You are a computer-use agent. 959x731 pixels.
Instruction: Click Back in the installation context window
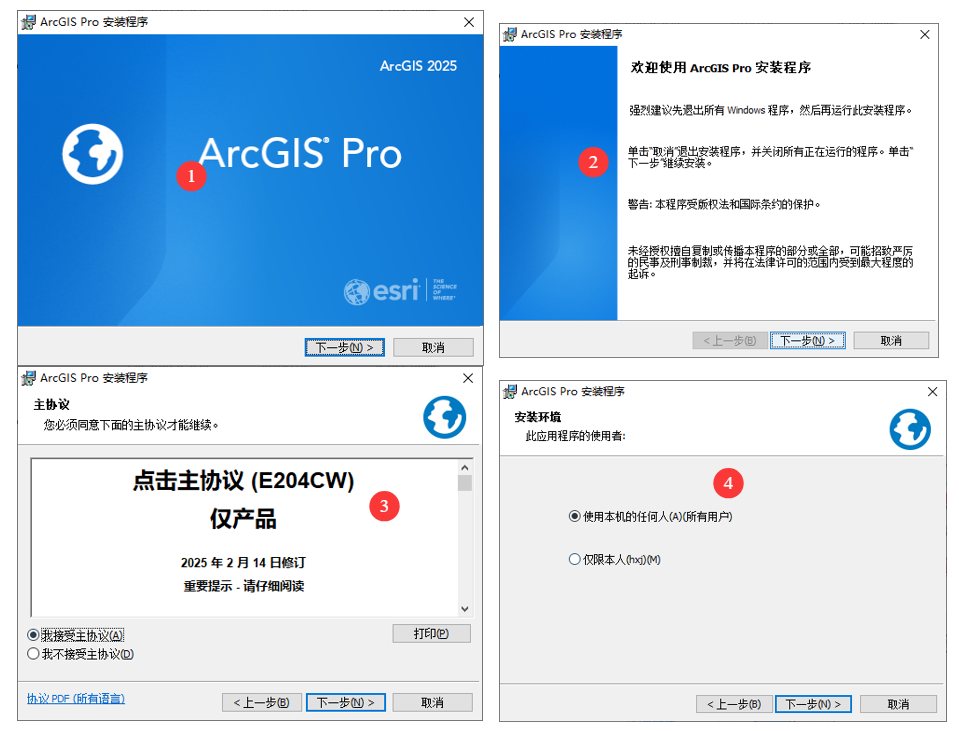(x=734, y=704)
